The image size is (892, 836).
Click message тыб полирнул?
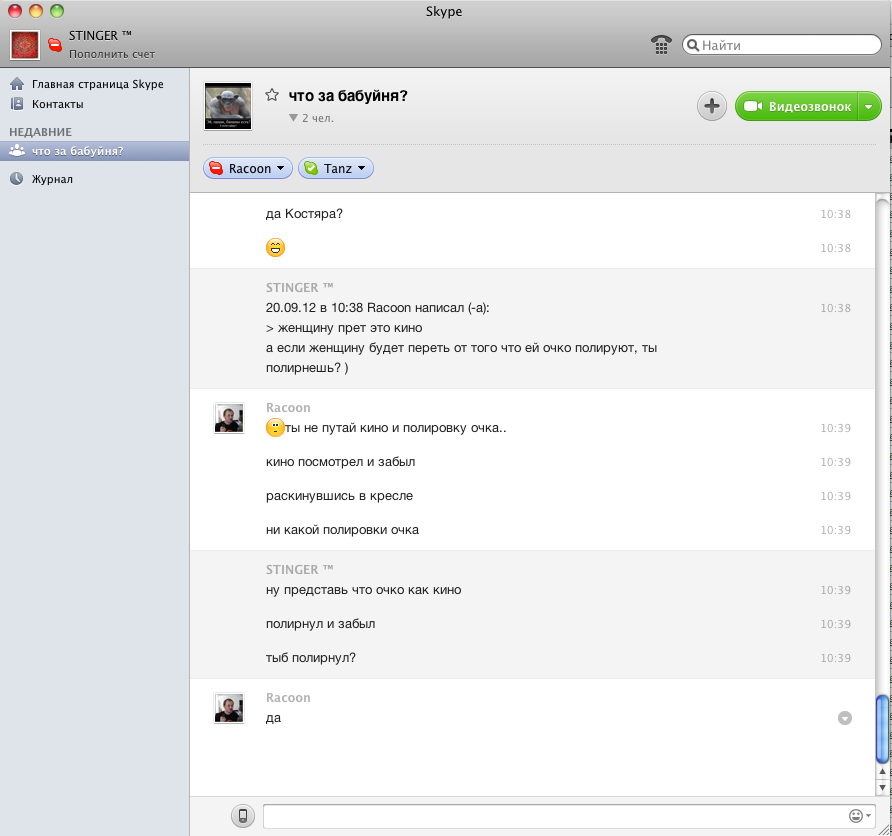click(x=311, y=658)
